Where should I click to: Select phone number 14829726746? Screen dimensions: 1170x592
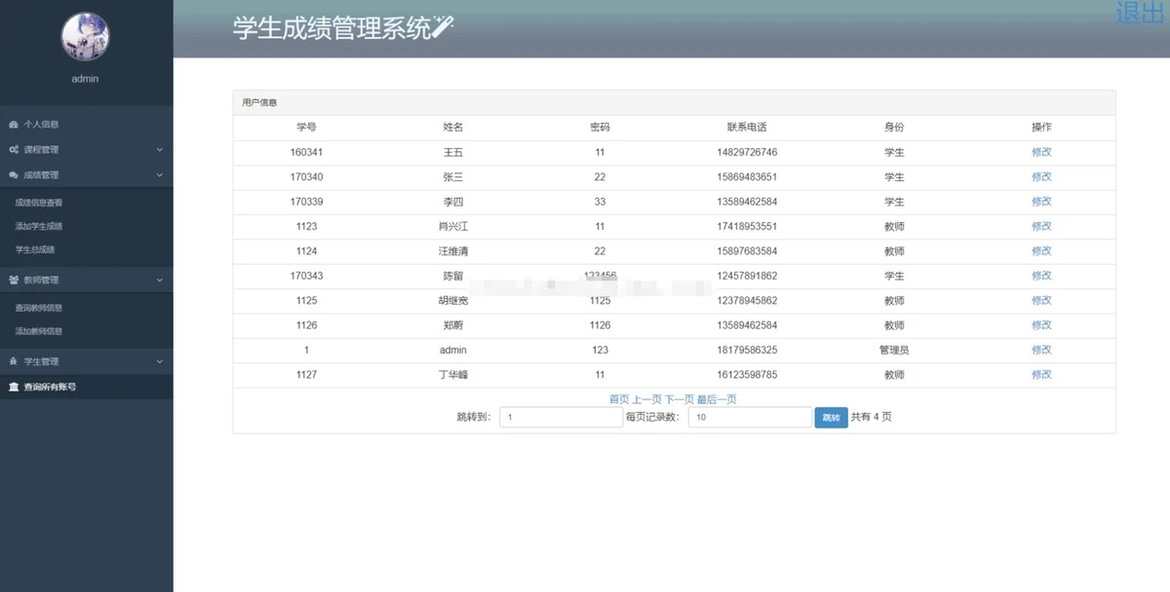click(x=747, y=152)
